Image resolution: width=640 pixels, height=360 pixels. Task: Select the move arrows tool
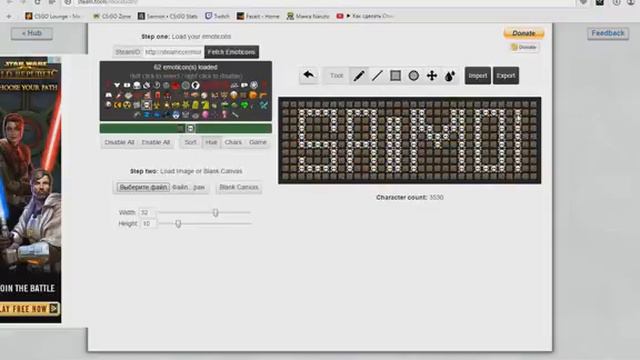pos(431,76)
